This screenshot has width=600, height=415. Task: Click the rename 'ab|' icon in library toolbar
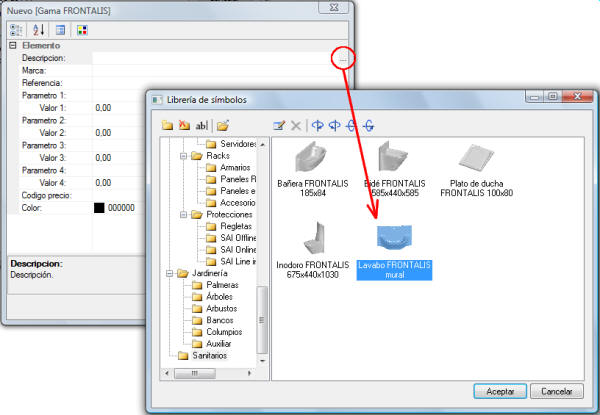[x=202, y=125]
